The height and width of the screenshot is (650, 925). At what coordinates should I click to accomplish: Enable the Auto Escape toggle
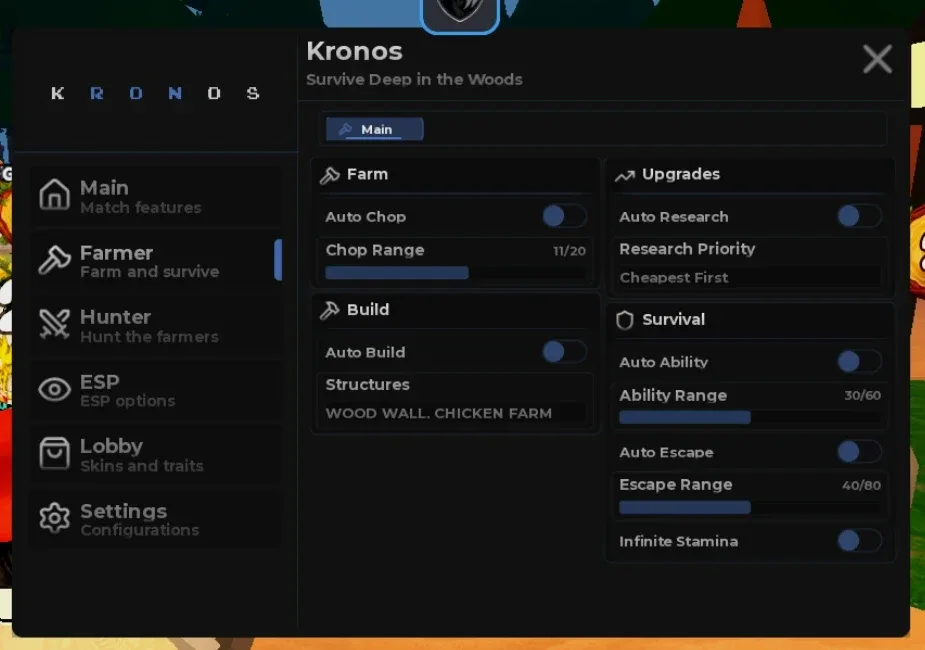pyautogui.click(x=859, y=452)
